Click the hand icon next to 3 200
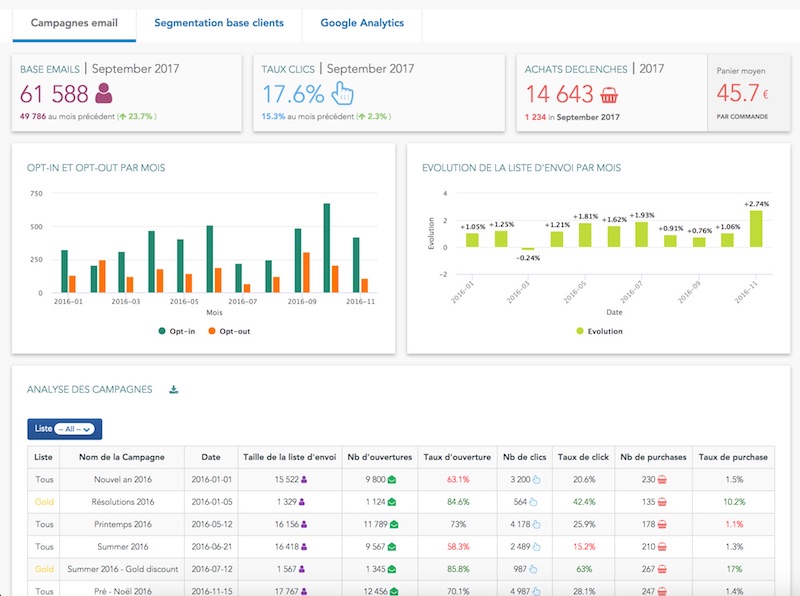 pos(536,480)
